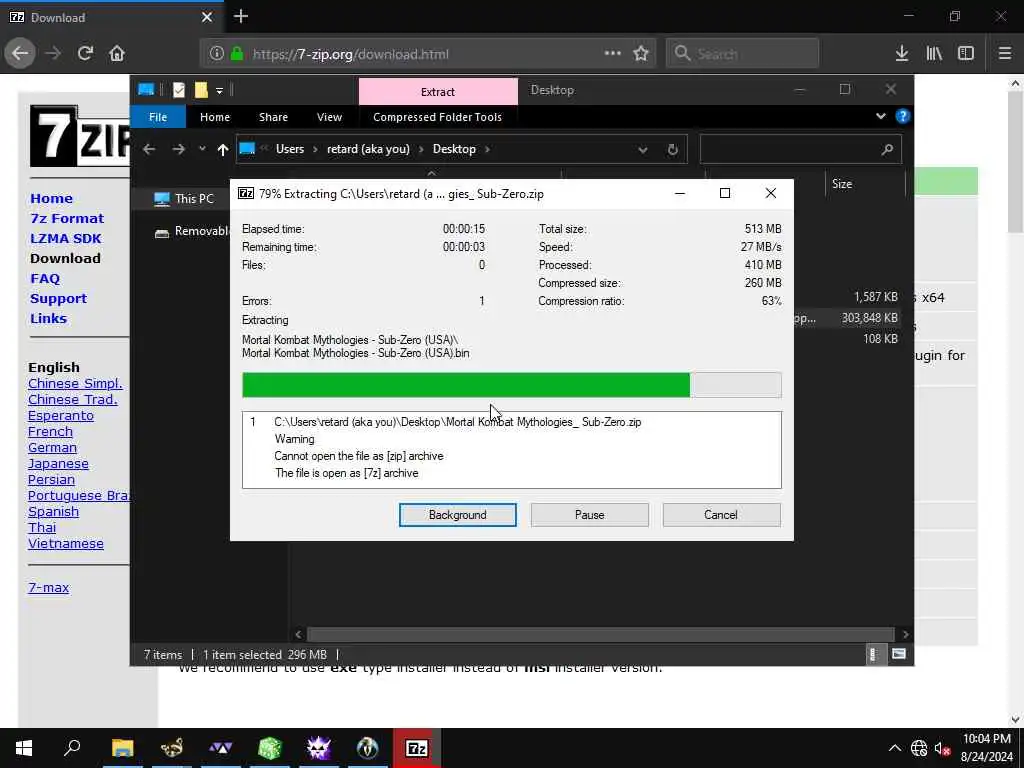The width and height of the screenshot is (1024, 768).
Task: Expand chevron after Users in breadcrumb
Action: pyautogui.click(x=315, y=150)
